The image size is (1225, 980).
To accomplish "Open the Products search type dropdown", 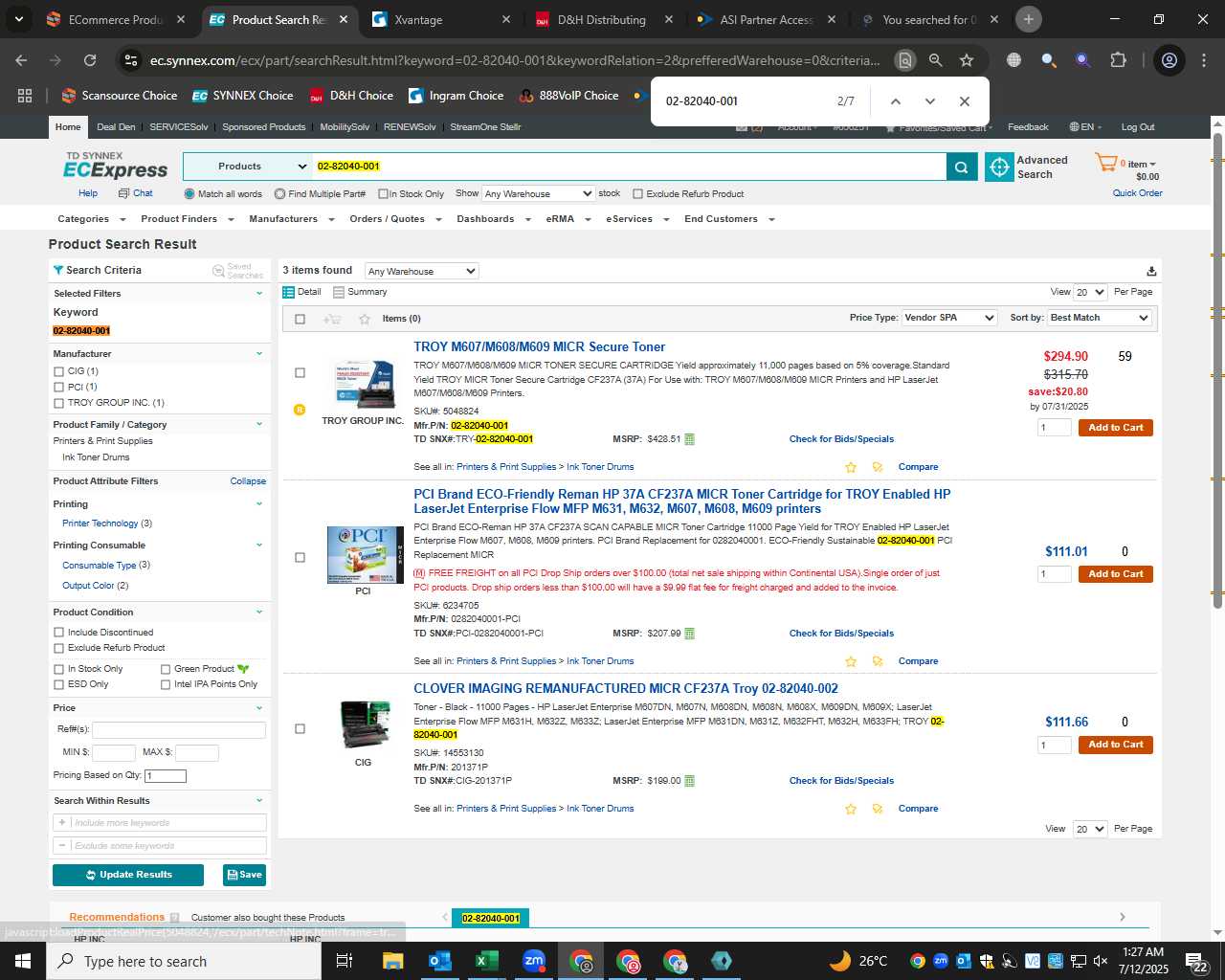I will click(x=248, y=167).
